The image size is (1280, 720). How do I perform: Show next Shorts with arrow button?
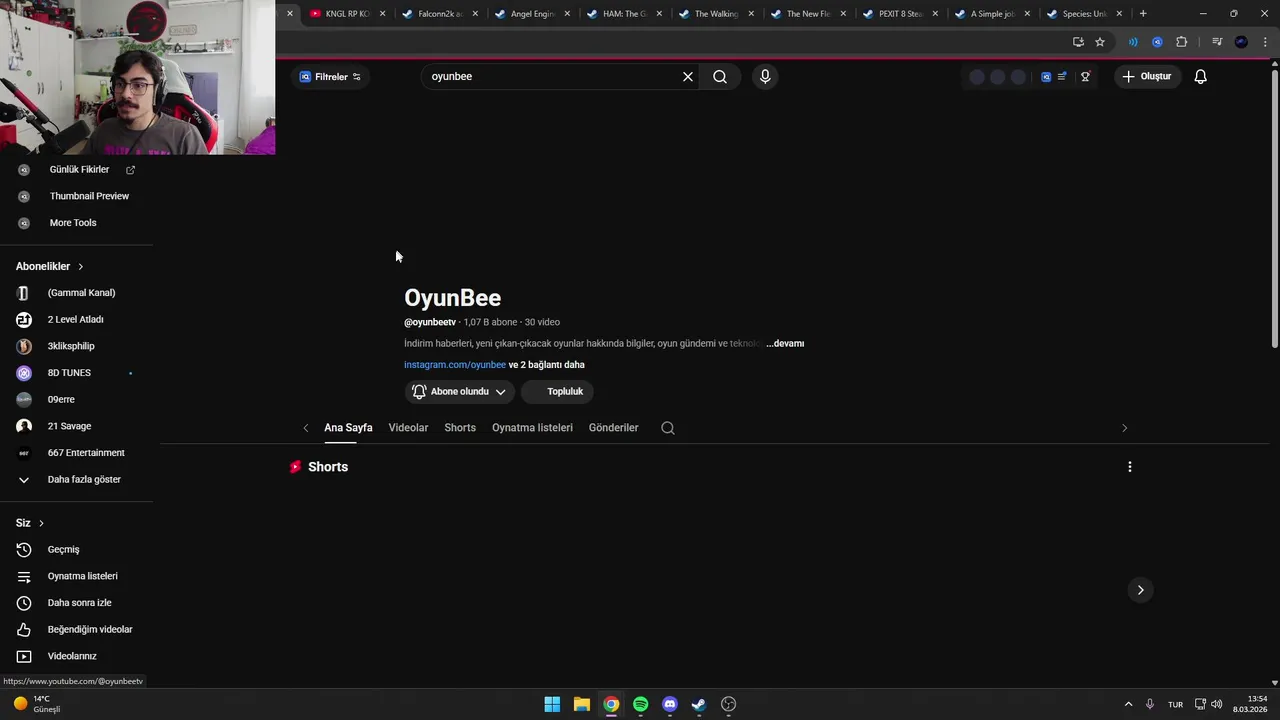1140,590
